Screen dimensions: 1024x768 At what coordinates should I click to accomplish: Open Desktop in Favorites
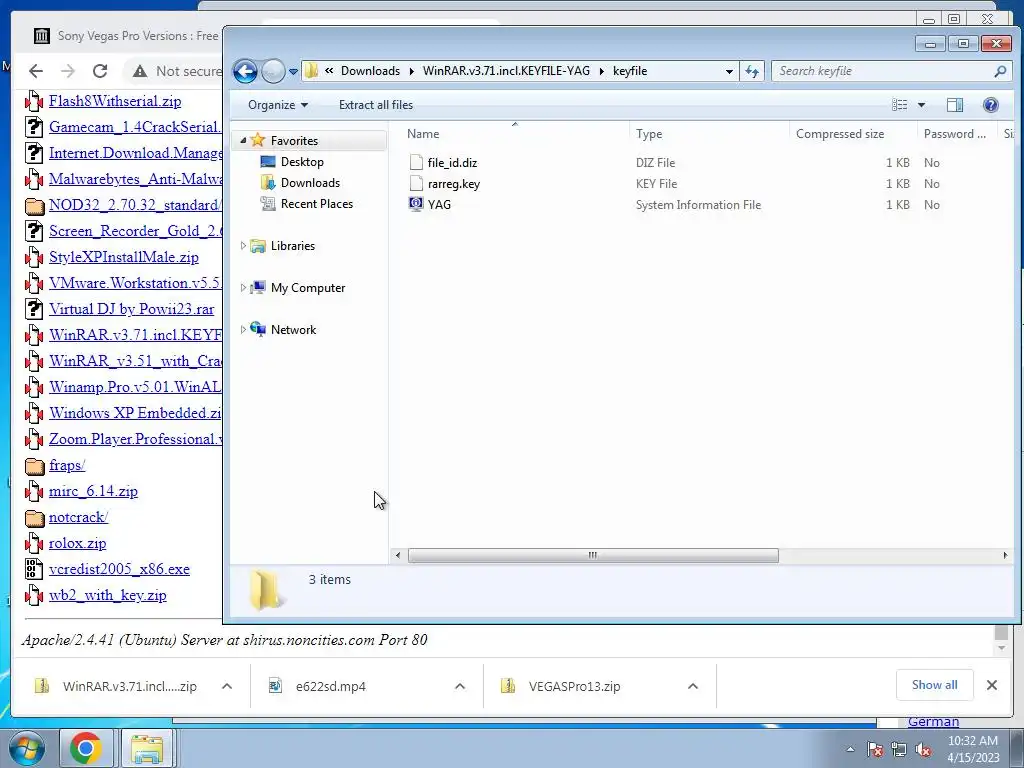(x=302, y=162)
